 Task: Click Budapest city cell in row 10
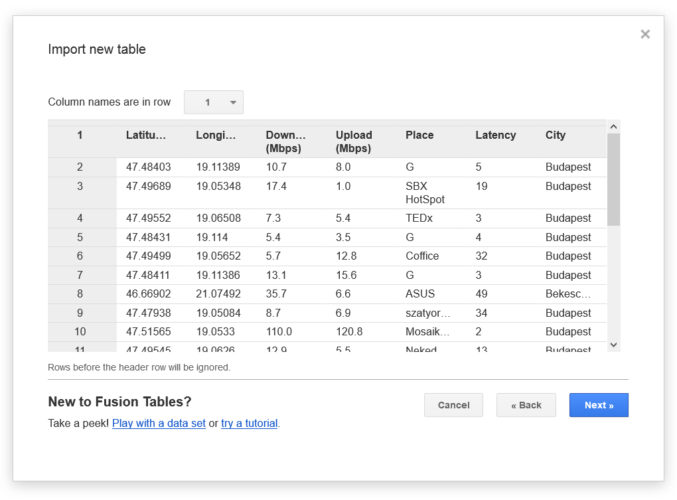point(568,332)
